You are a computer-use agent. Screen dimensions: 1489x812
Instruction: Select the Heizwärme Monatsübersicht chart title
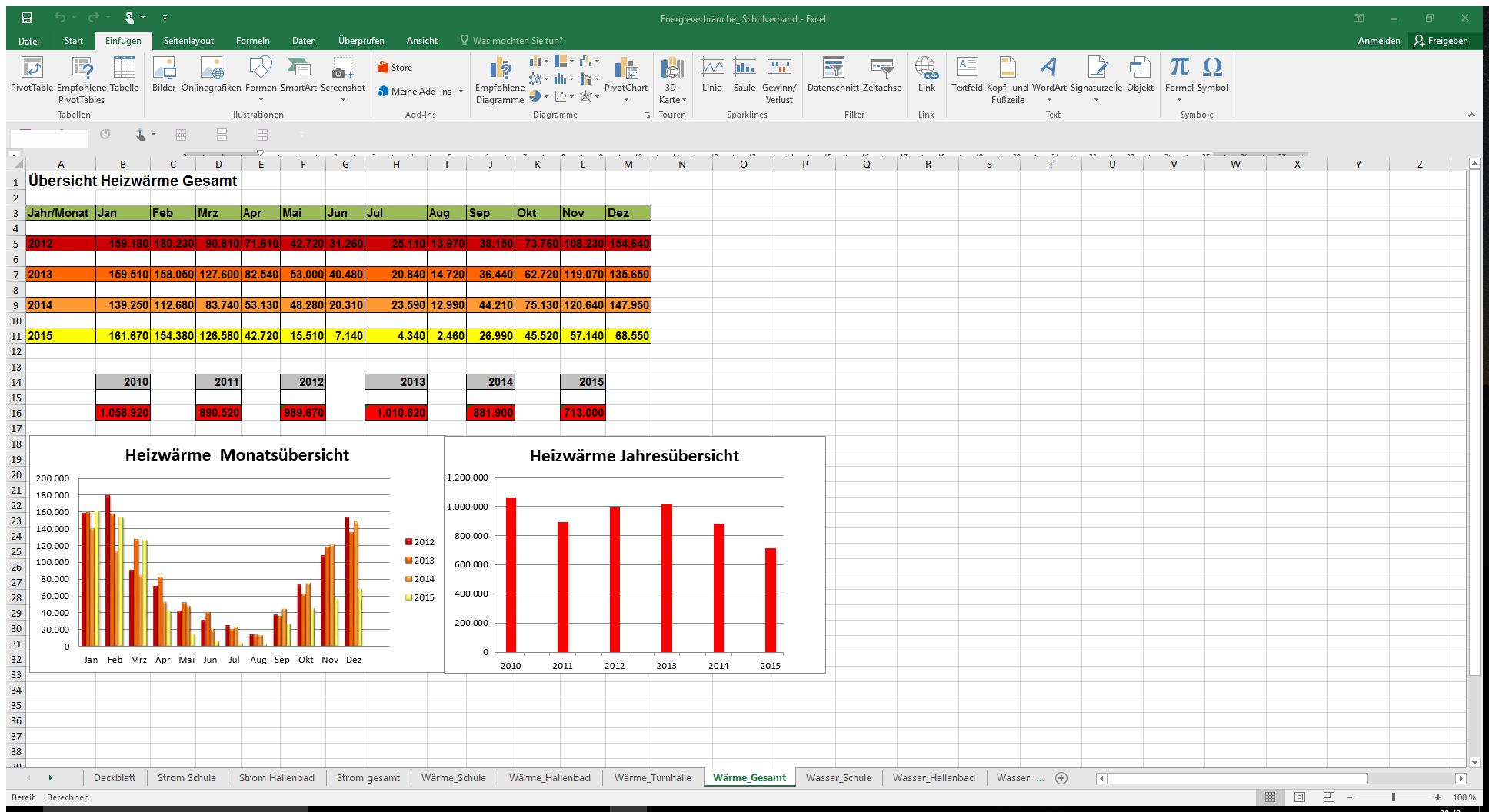(237, 455)
